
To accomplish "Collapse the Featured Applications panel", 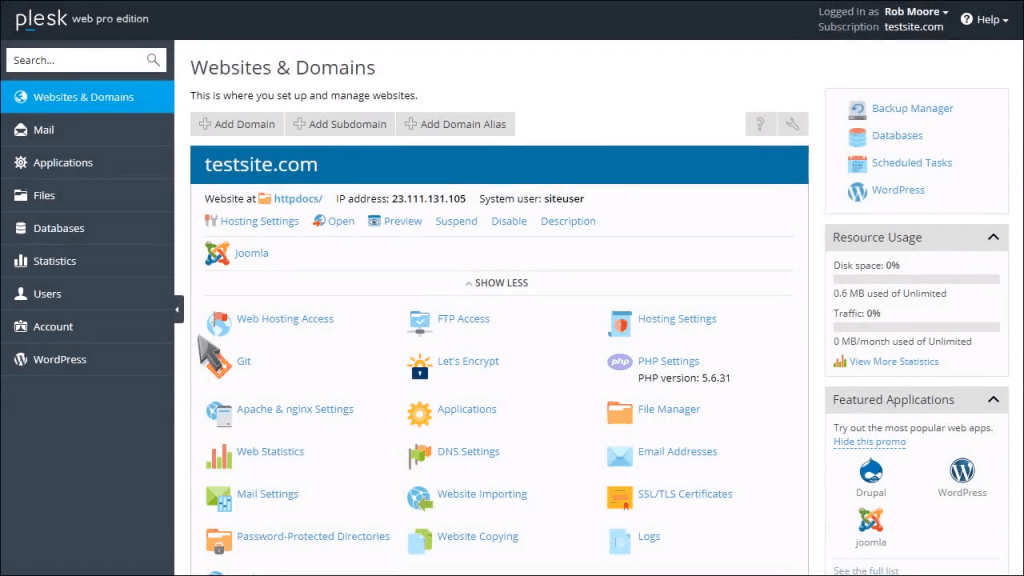I will (x=993, y=400).
